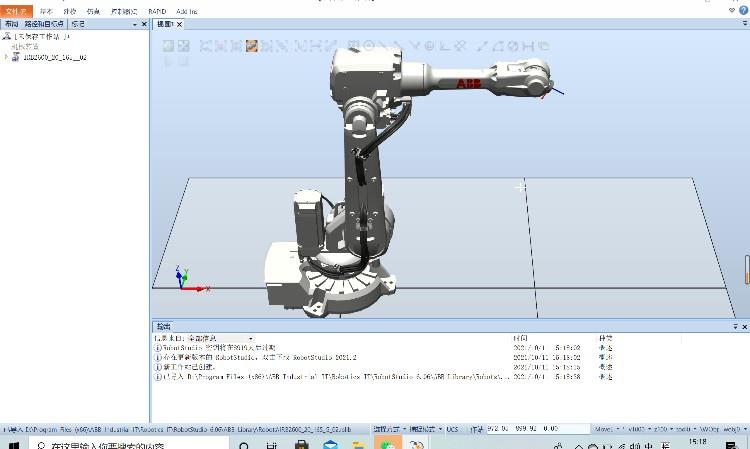Open the Add-Ins ribbon tab

[x=187, y=10]
